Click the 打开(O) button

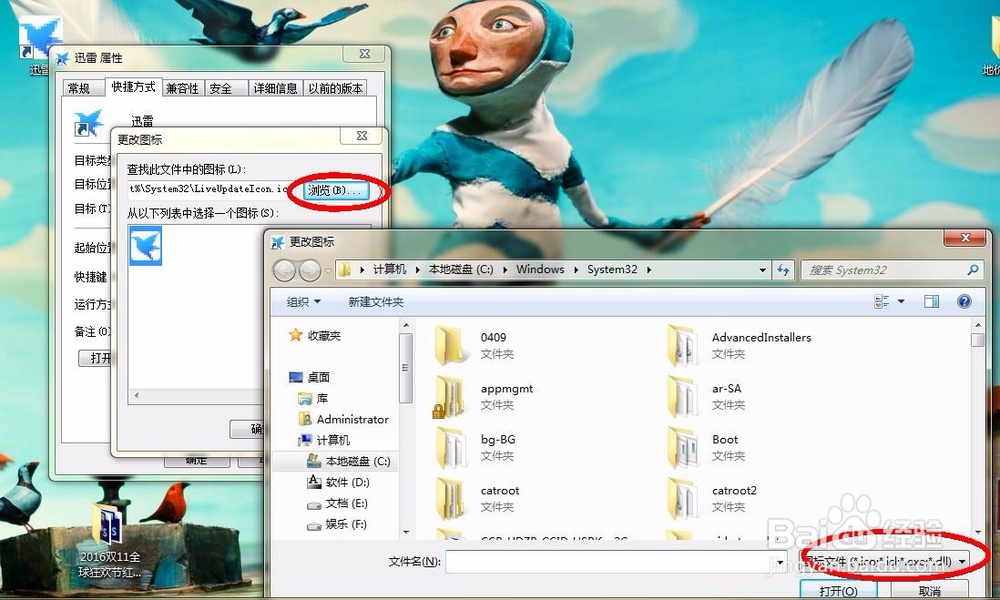pos(837,590)
